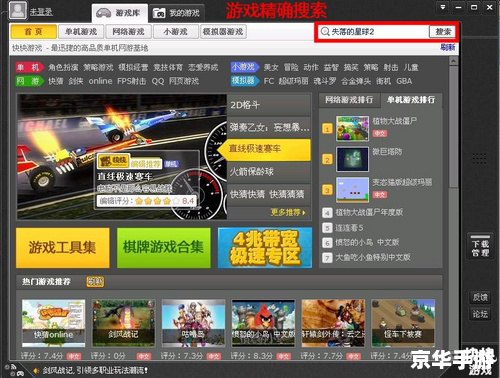Open the 咕噜岛 game thumbnail
The width and height of the screenshot is (500, 378).
tap(193, 323)
